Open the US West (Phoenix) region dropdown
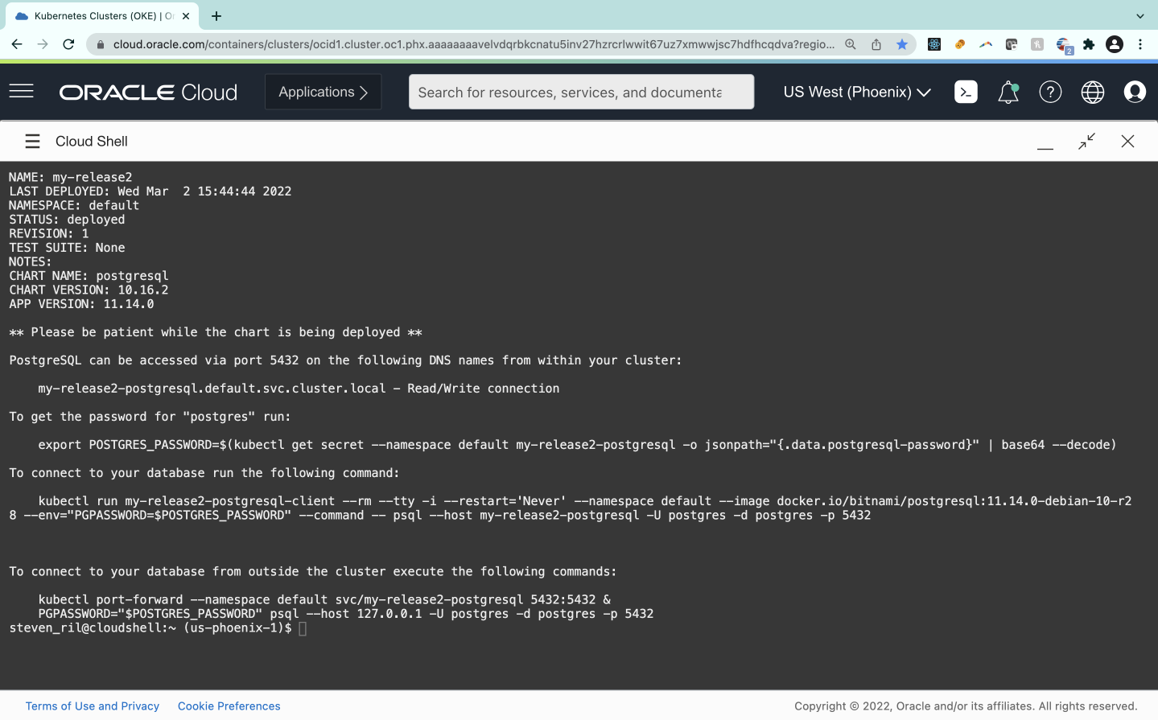Image resolution: width=1158 pixels, height=720 pixels. coord(856,91)
